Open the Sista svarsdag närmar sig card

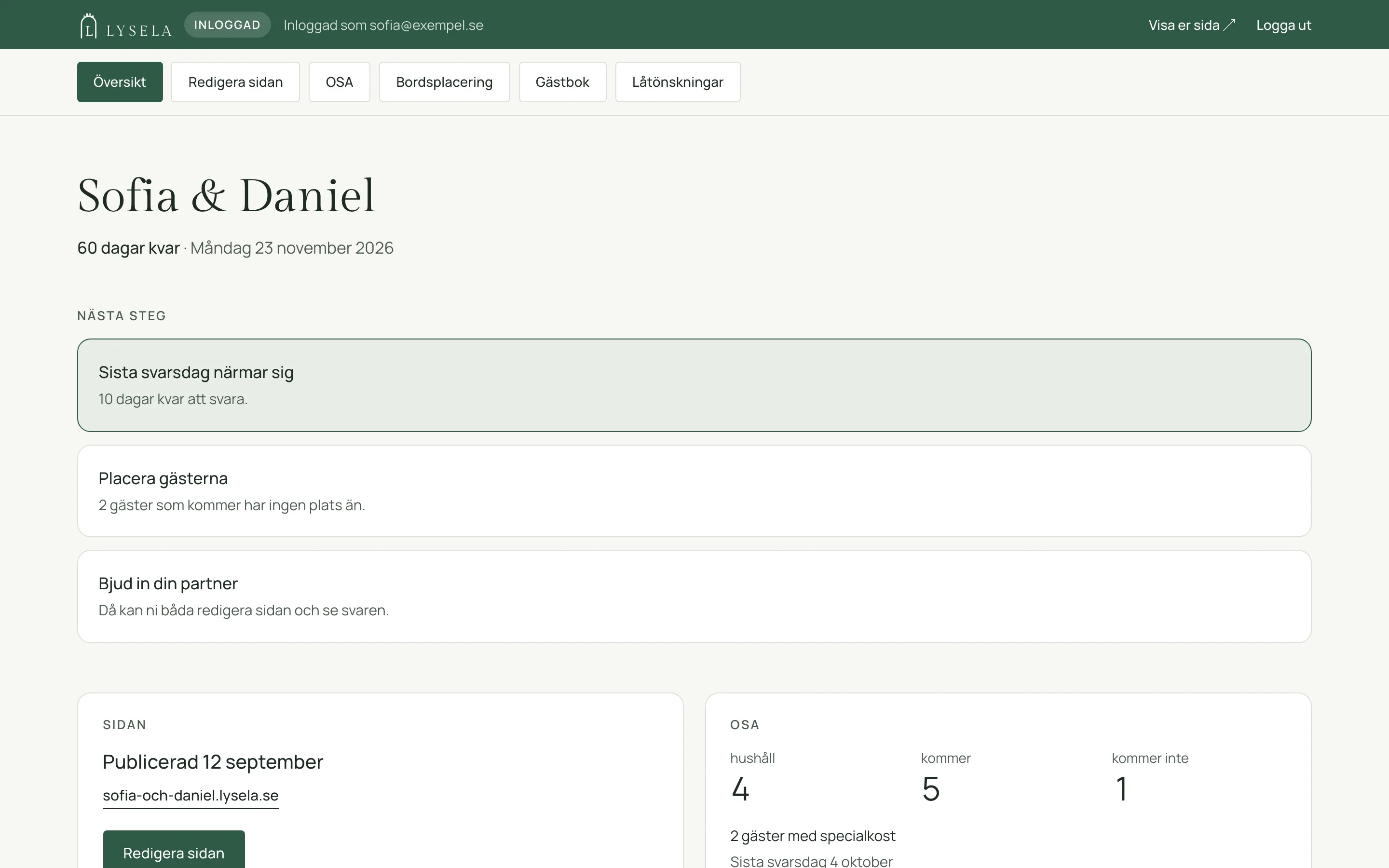tap(694, 385)
